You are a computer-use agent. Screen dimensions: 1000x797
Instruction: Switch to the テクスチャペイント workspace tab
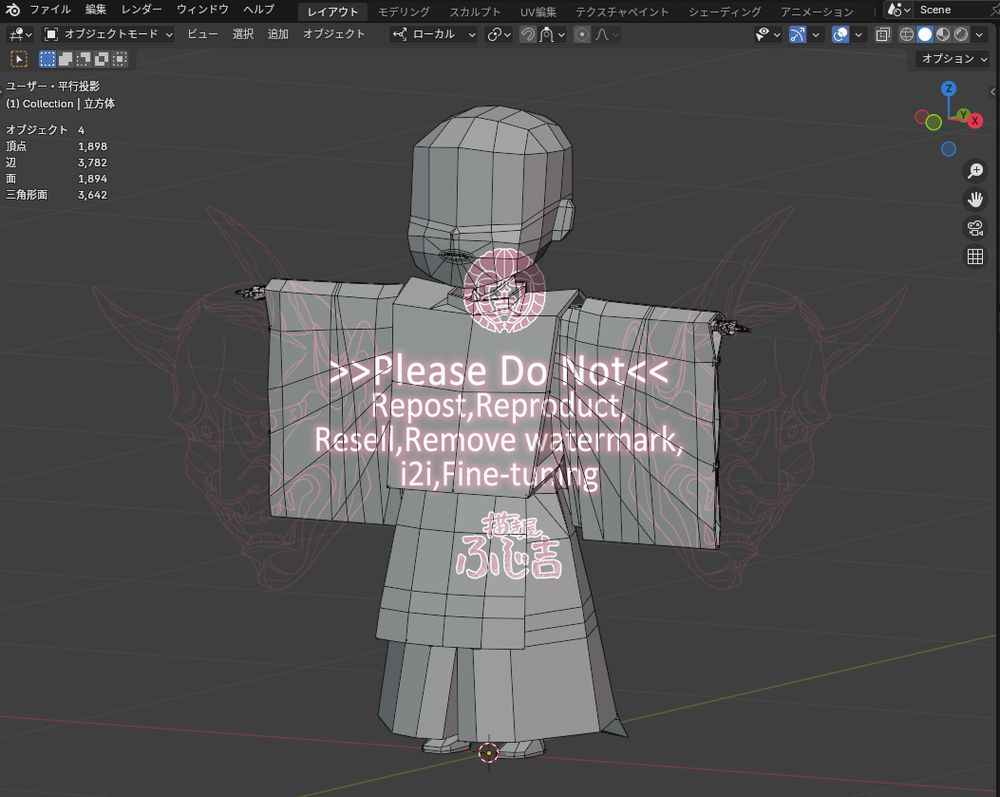pos(622,11)
